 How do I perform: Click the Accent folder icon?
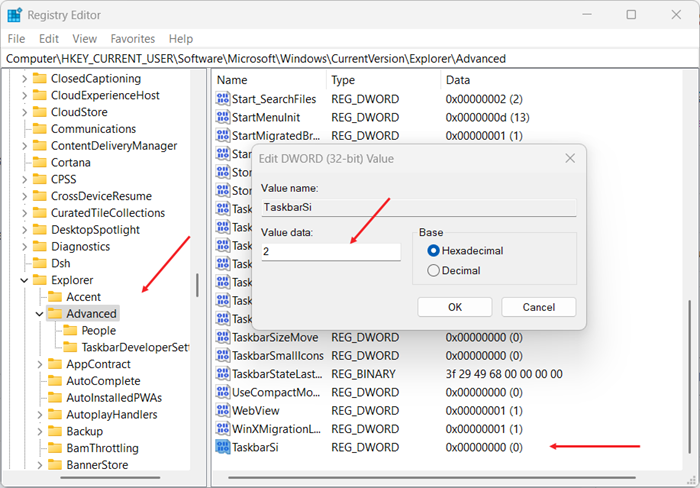tap(55, 296)
